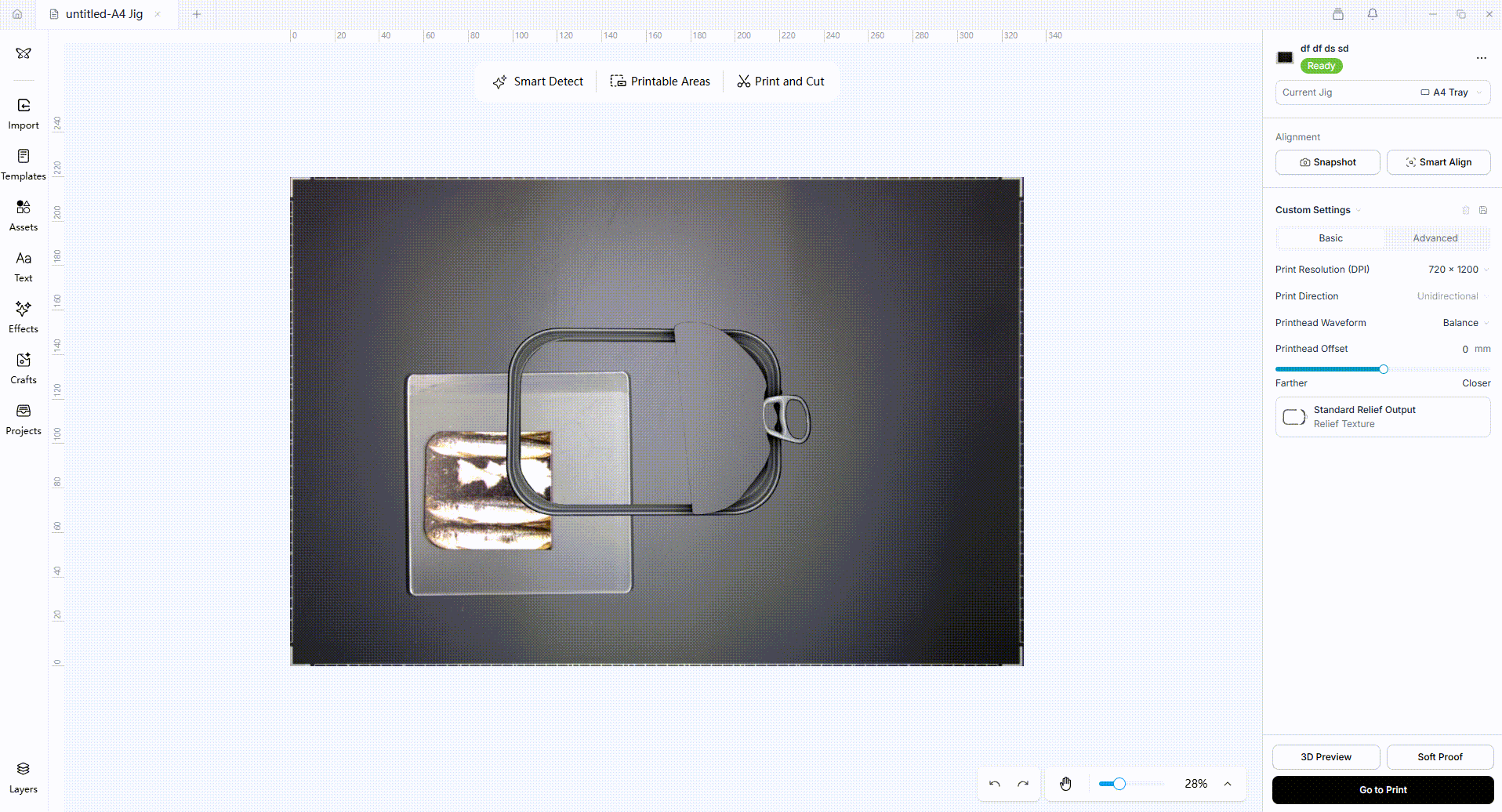Run Smart Detect on the canvas
The image size is (1502, 812).
(538, 82)
